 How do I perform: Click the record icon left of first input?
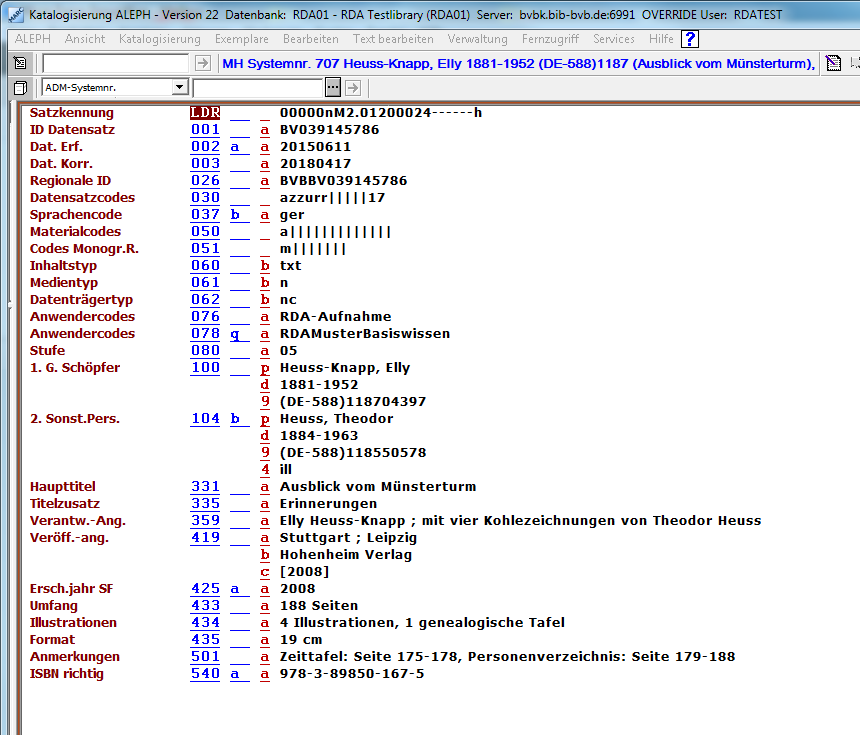20,63
